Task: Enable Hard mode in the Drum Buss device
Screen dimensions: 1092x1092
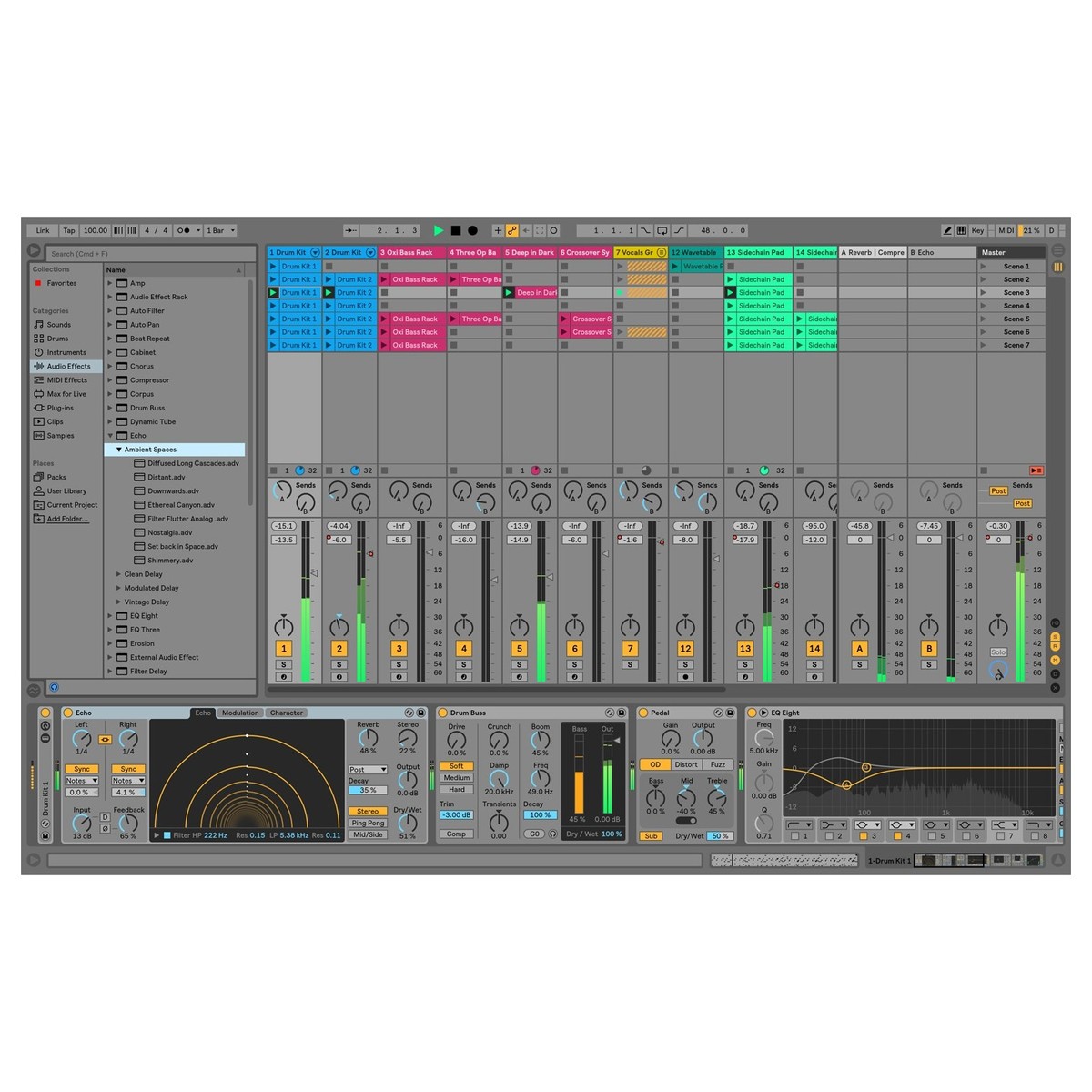Action: pos(456,790)
